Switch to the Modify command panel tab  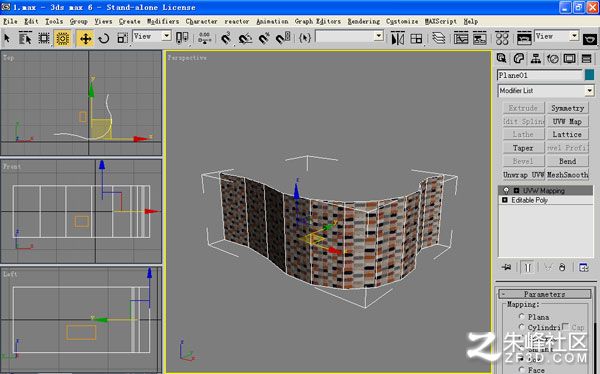pos(519,58)
